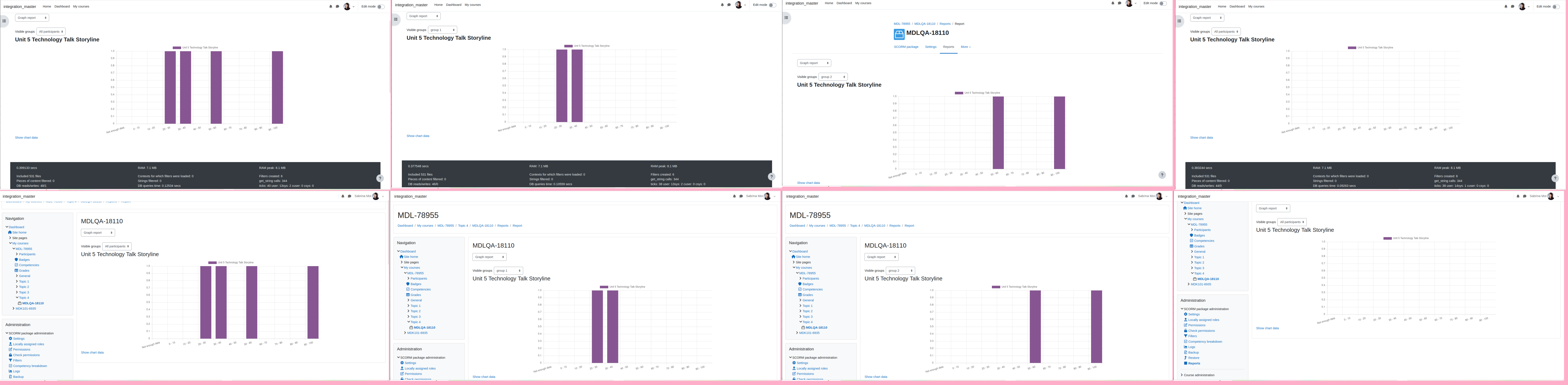Open messaging bubble icon on the SCORM package tabs page
The height and width of the screenshot is (385, 1568).
pos(1119,3)
